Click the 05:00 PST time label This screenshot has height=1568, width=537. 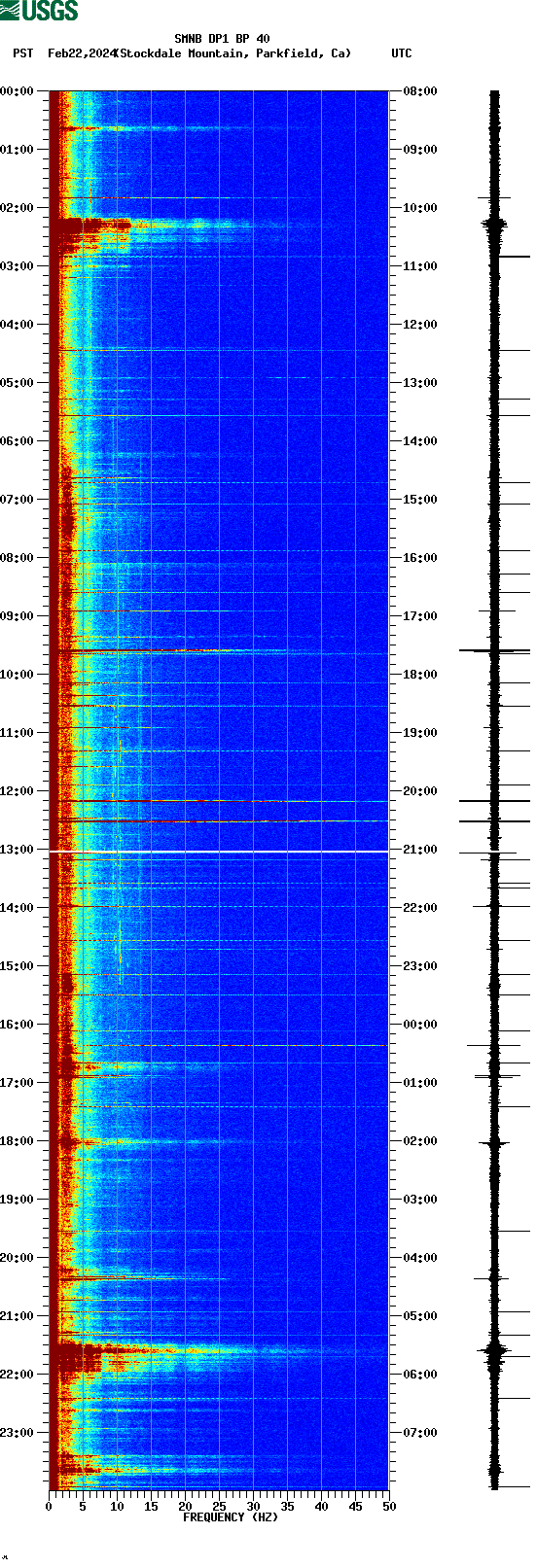(x=17, y=383)
